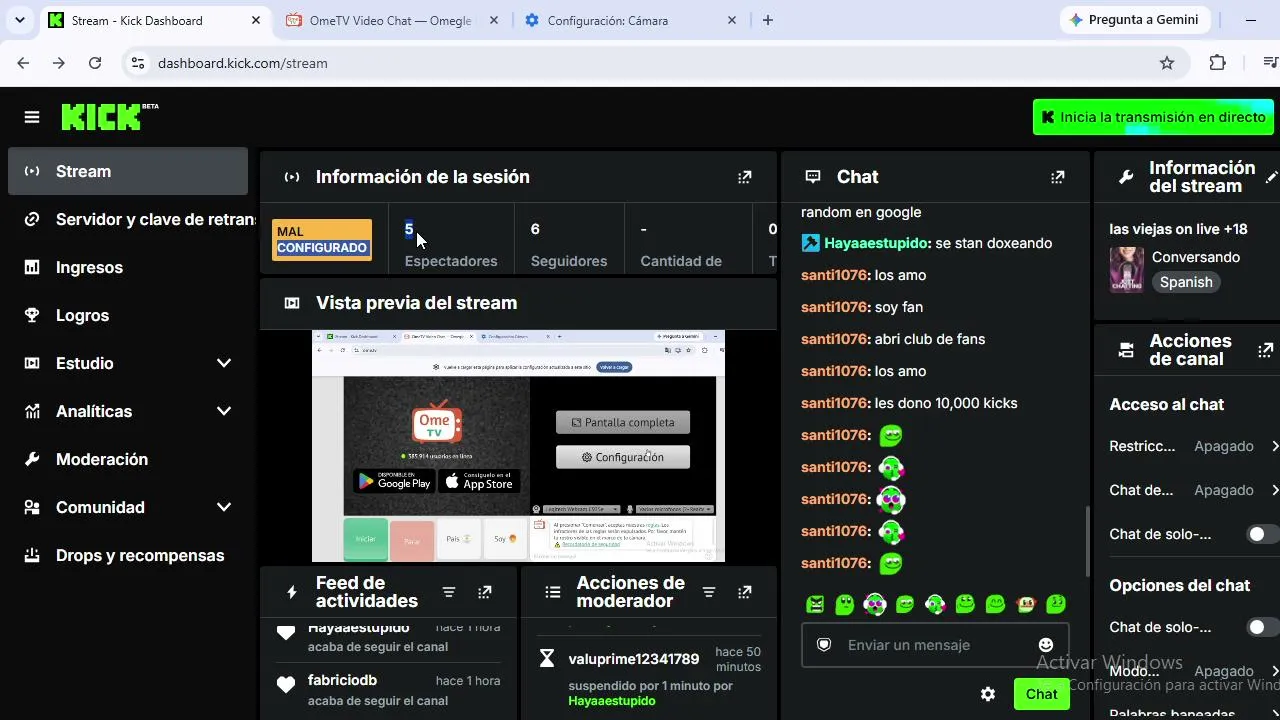Reload the Kick dashboard page
The height and width of the screenshot is (720, 1280).
tap(95, 63)
